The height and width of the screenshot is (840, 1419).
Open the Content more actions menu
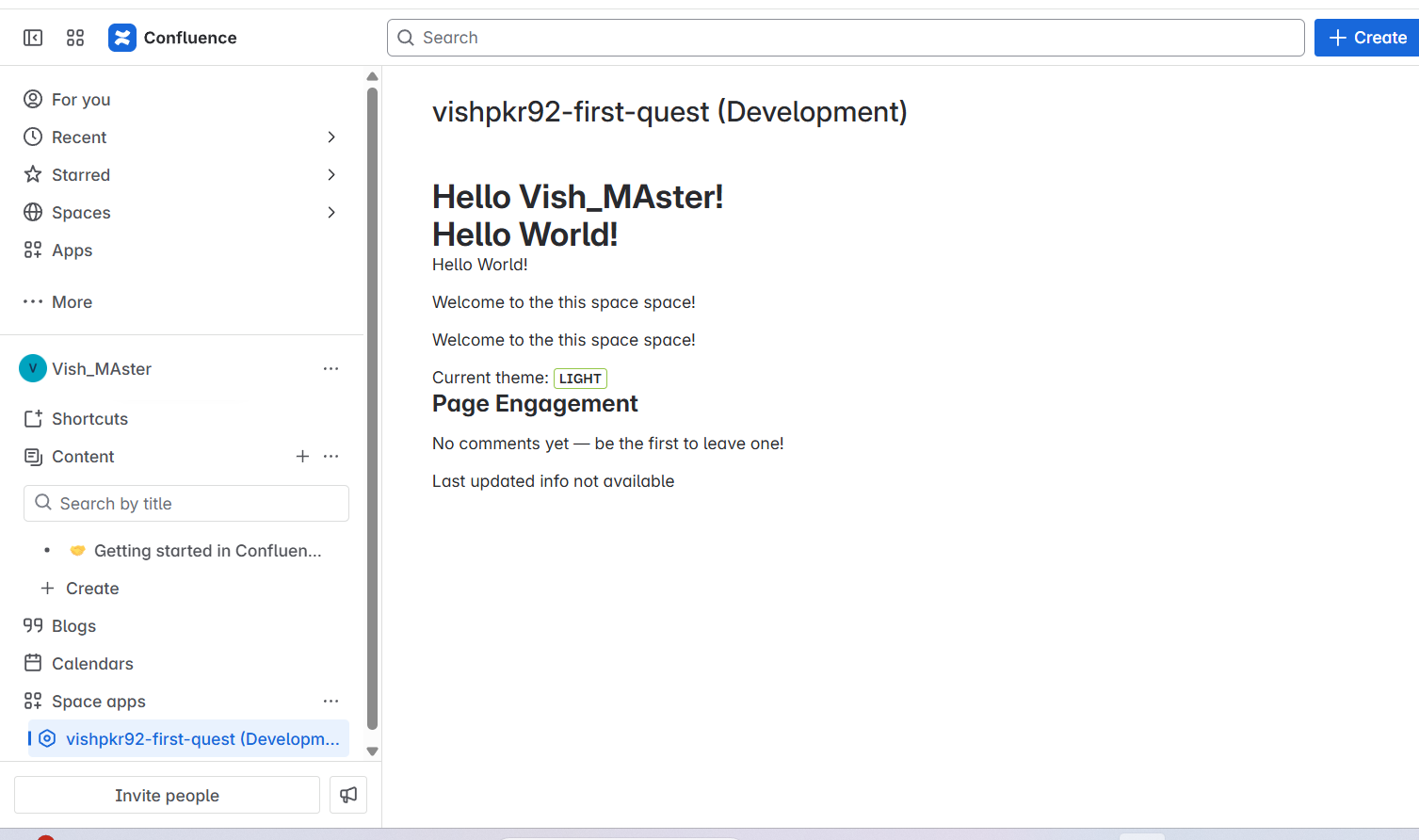click(x=331, y=456)
